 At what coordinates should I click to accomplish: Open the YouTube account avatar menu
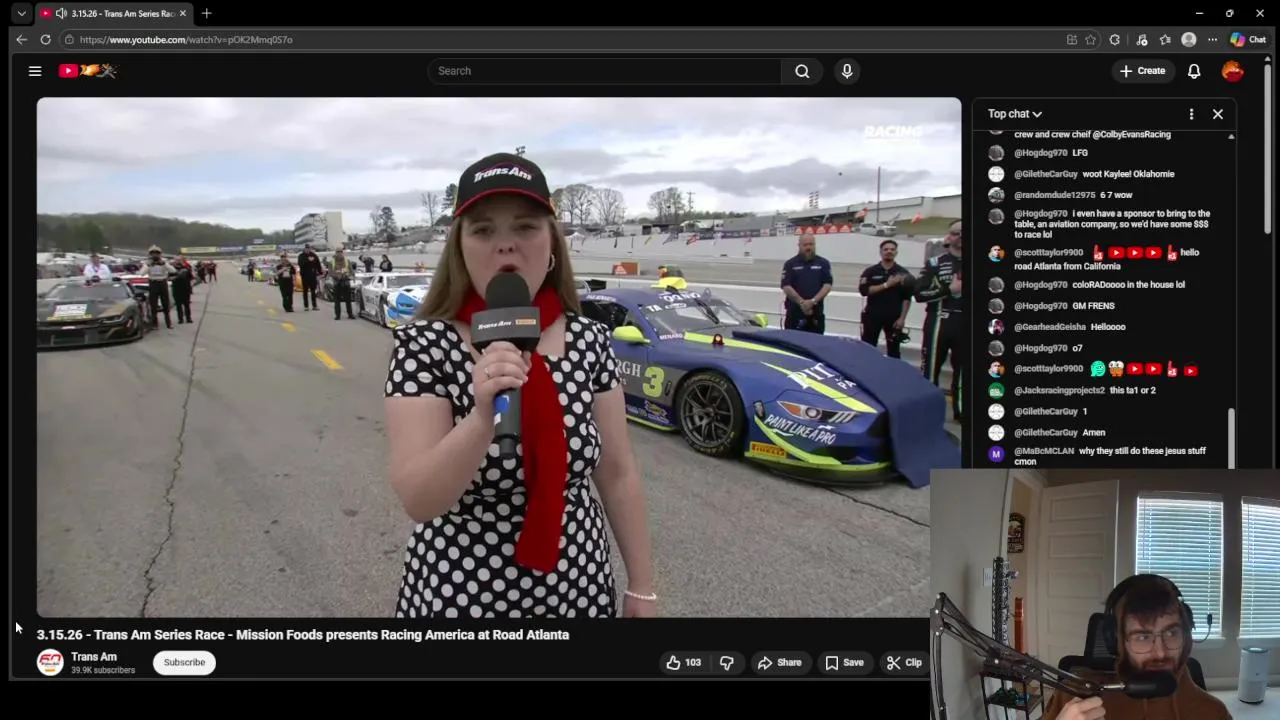[1233, 71]
